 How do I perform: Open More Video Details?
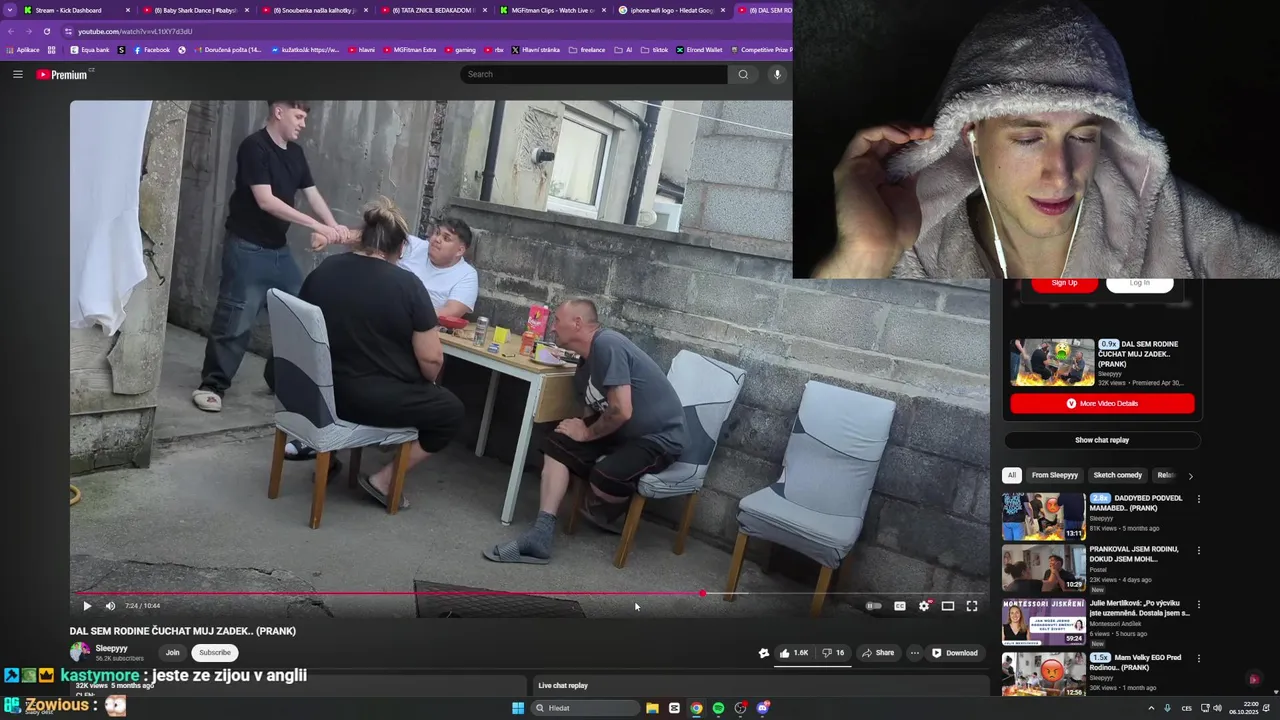(1102, 403)
